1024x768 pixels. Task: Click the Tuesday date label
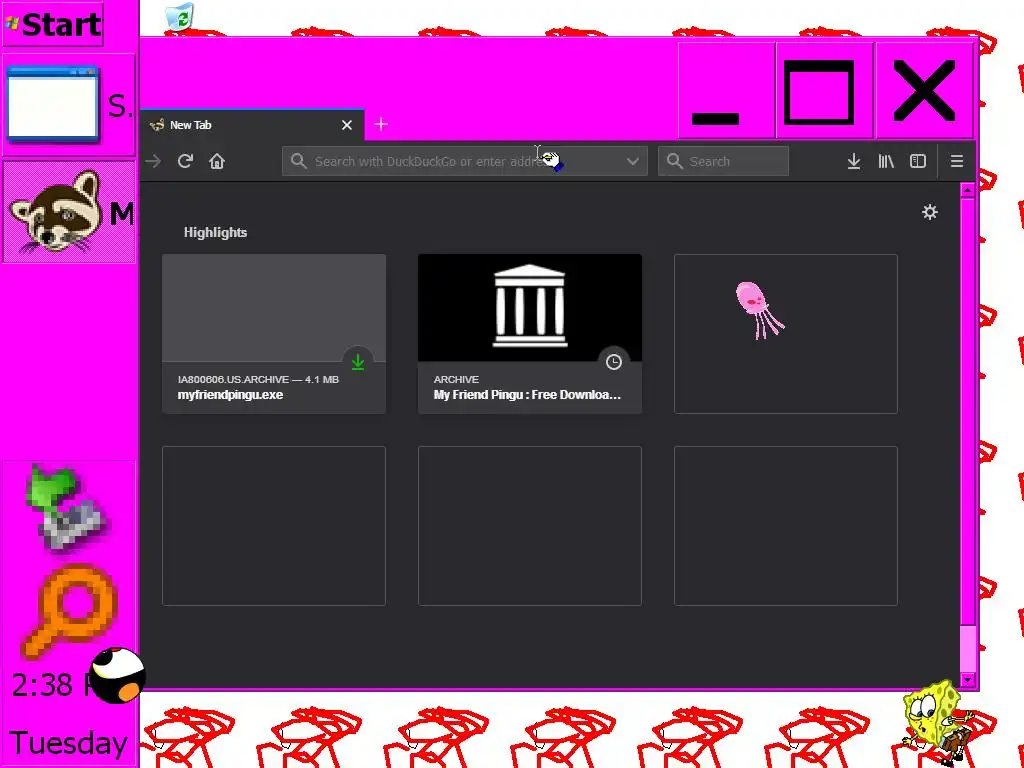pyautogui.click(x=68, y=744)
